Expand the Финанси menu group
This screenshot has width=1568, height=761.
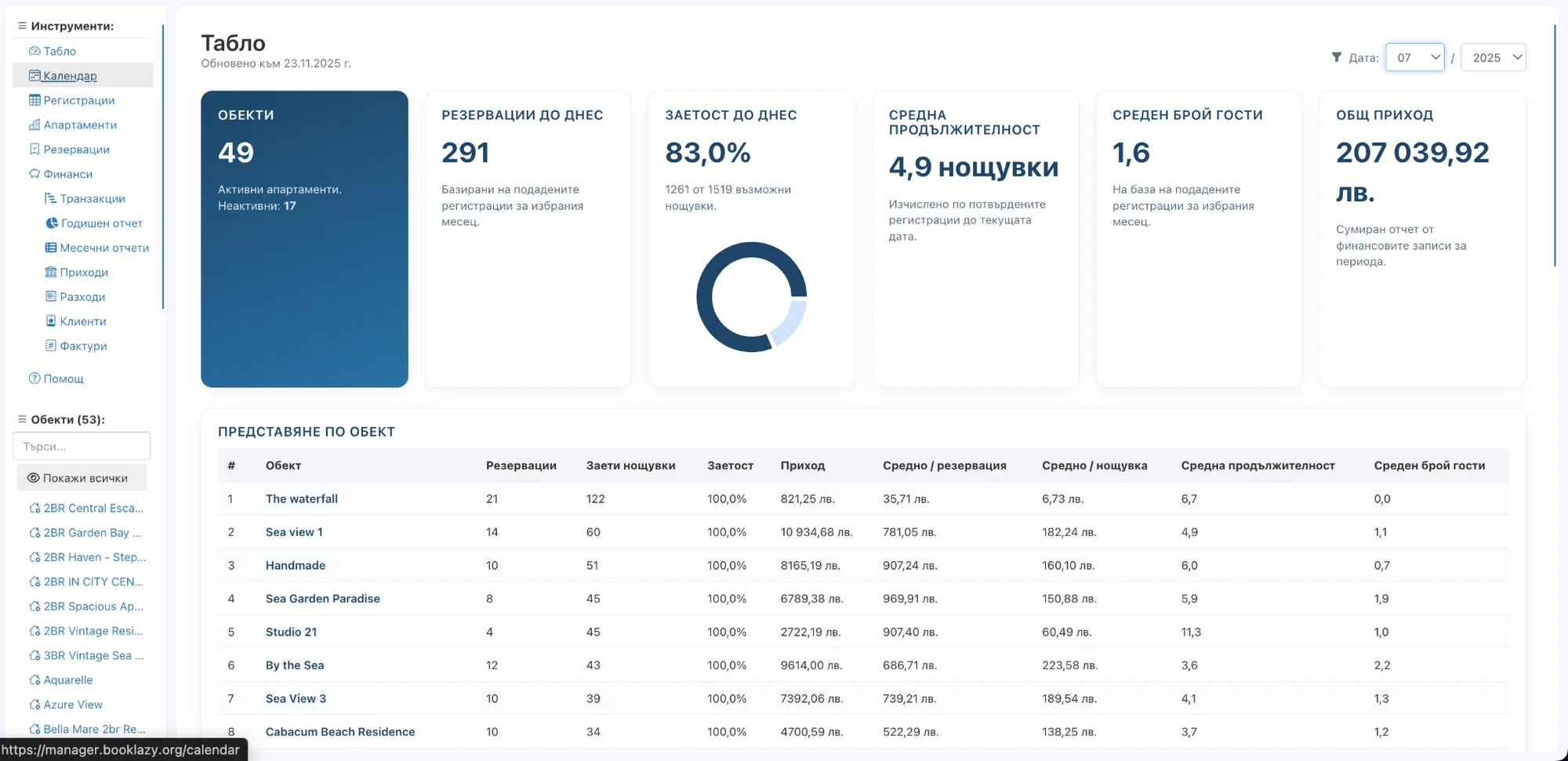(61, 174)
